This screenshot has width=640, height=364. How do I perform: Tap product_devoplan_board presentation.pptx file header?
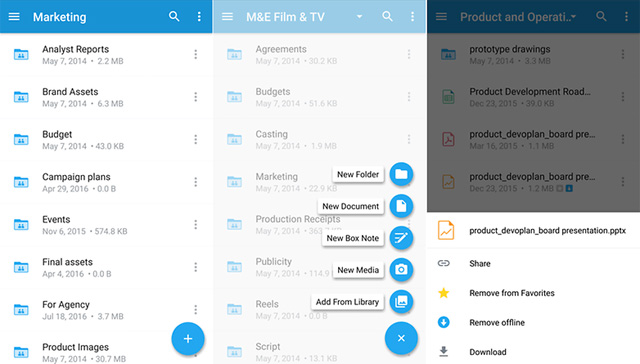click(533, 231)
